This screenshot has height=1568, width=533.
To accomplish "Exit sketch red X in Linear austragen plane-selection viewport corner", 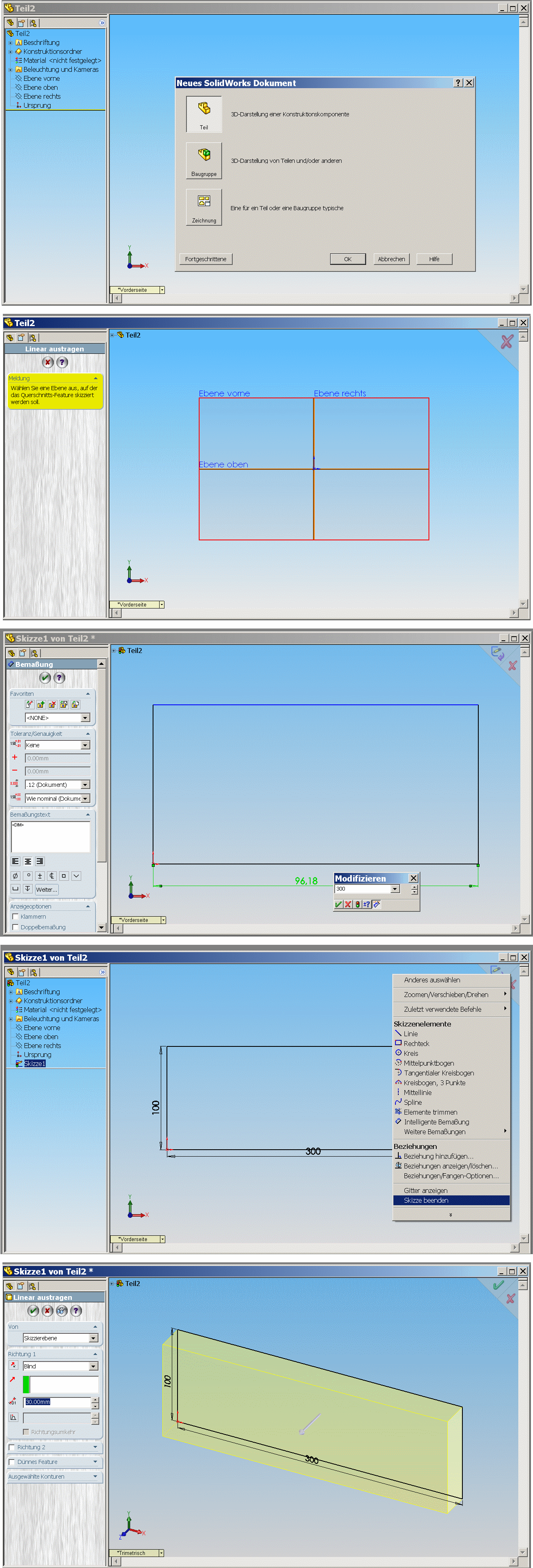I will tap(506, 342).
